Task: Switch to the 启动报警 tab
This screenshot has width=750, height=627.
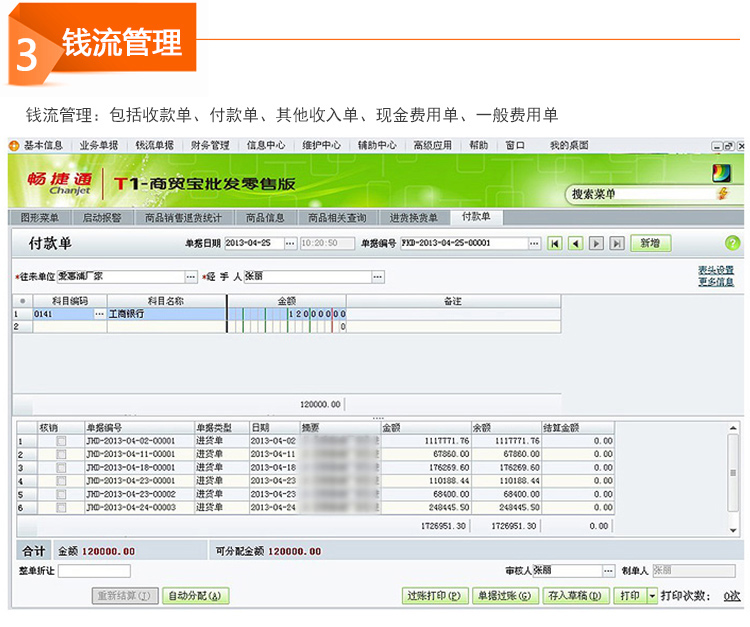Action: click(102, 218)
